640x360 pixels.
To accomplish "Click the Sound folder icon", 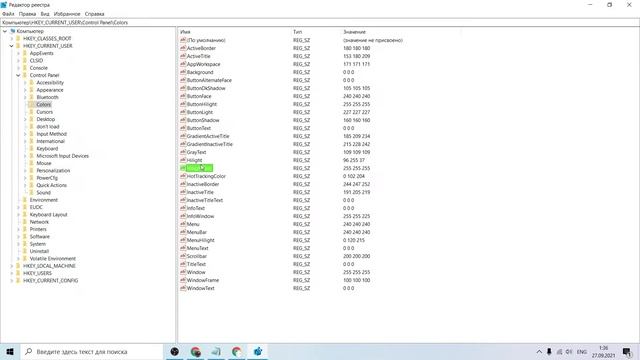I will 31,193.
